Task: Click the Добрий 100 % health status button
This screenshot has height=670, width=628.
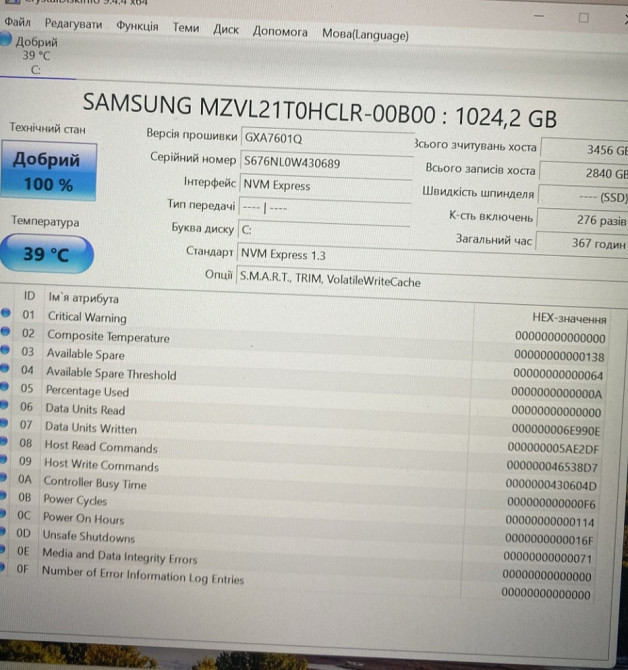Action: click(x=47, y=171)
